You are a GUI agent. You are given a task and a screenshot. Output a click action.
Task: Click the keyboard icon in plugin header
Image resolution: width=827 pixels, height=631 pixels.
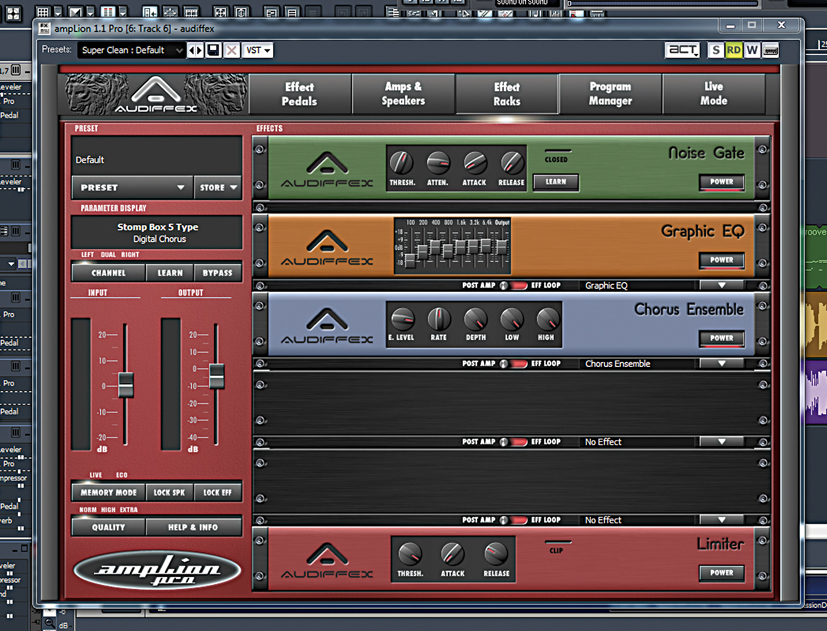tap(771, 50)
